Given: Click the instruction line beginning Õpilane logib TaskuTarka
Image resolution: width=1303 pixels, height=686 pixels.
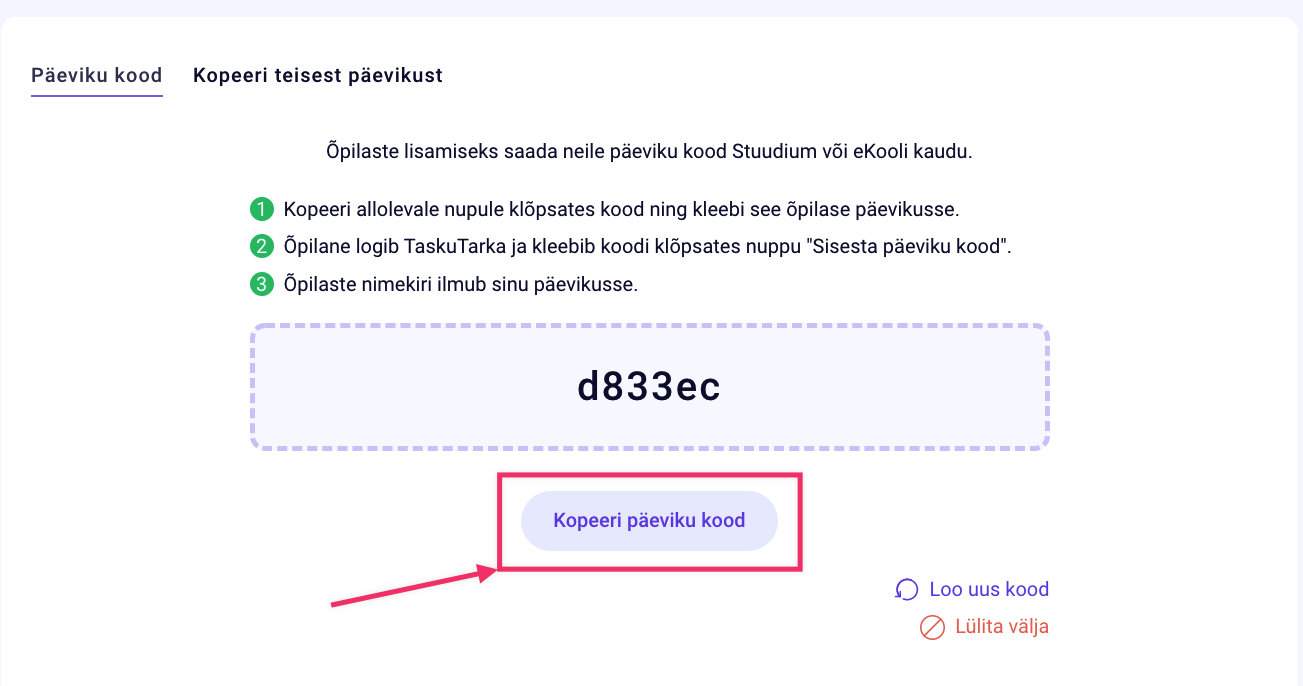Looking at the screenshot, I should coord(647,247).
